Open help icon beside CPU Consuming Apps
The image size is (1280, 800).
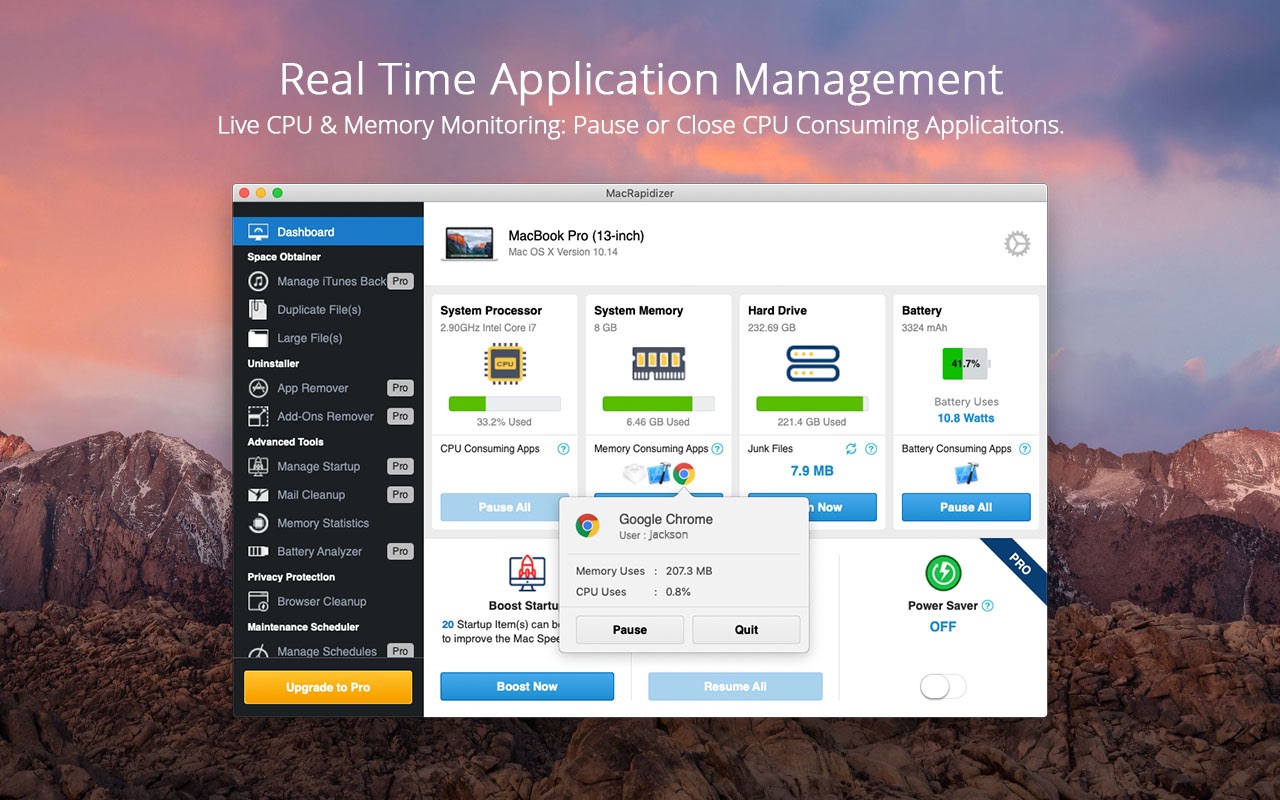(x=563, y=449)
